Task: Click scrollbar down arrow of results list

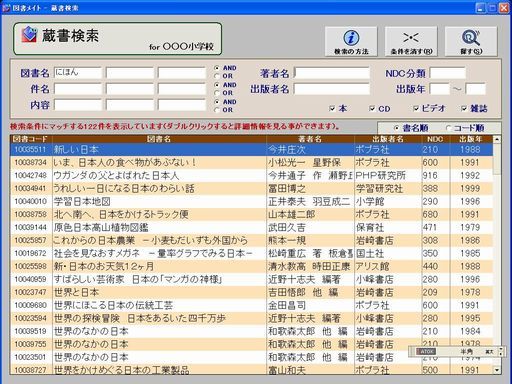Action: click(497, 369)
